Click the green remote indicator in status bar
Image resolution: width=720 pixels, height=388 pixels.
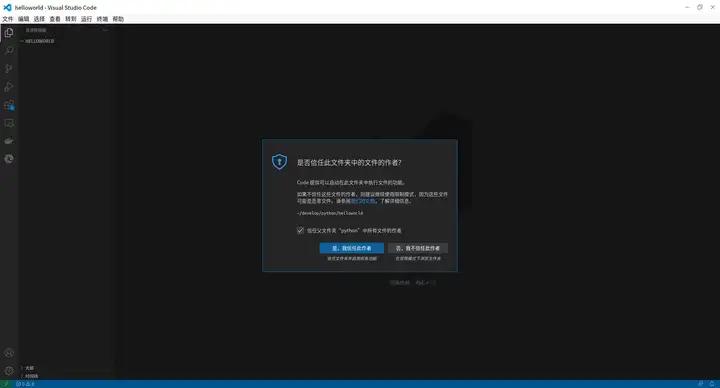[x=5, y=384]
